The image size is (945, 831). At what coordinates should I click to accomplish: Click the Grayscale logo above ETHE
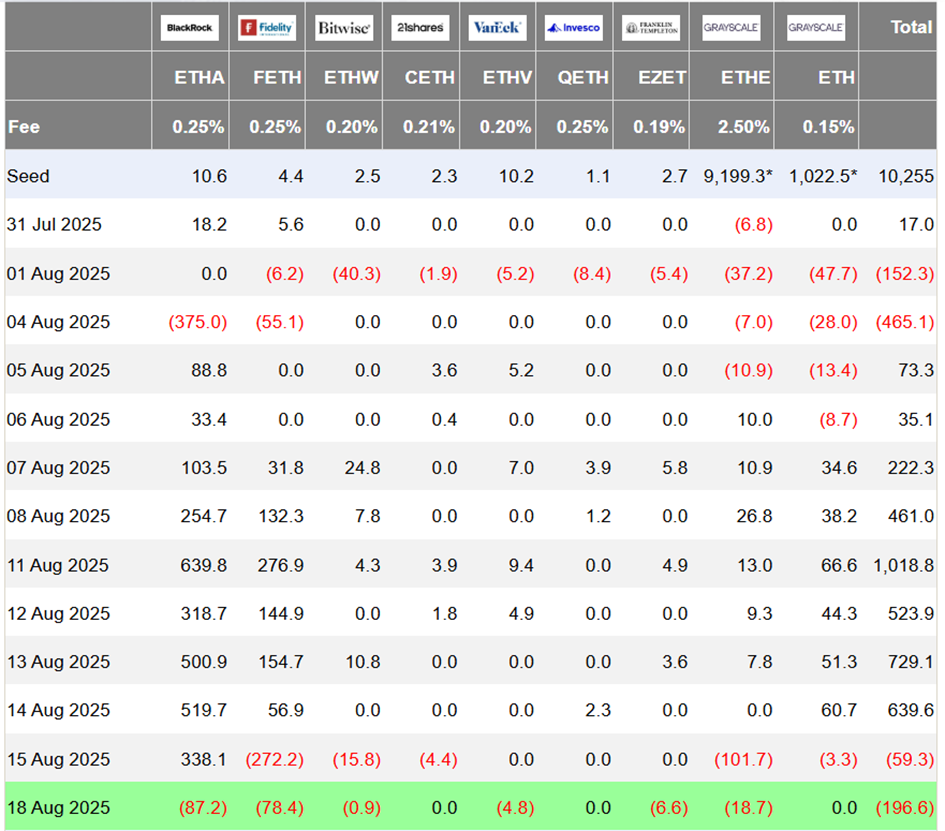pos(731,28)
